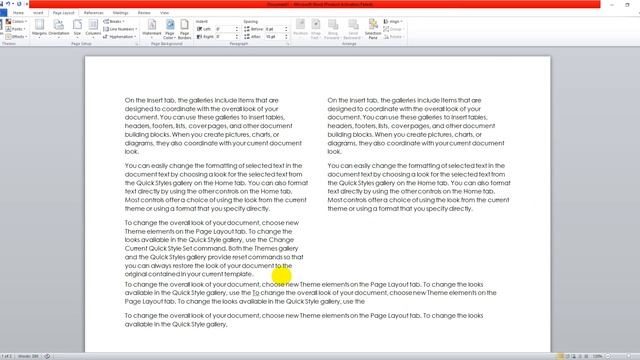This screenshot has height=360, width=640.
Task: Select the Page Layout tab
Action: click(64, 13)
